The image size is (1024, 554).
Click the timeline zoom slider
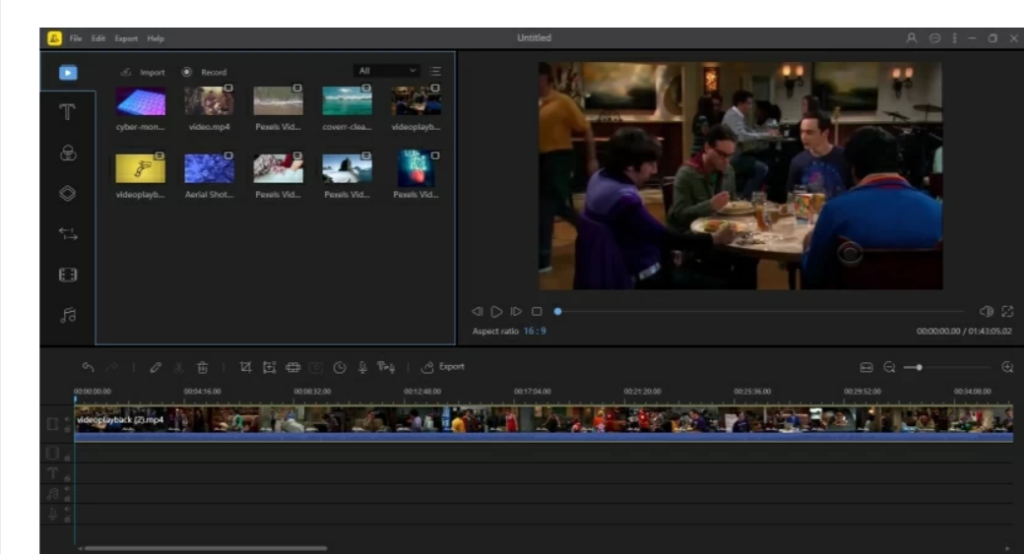(x=919, y=367)
